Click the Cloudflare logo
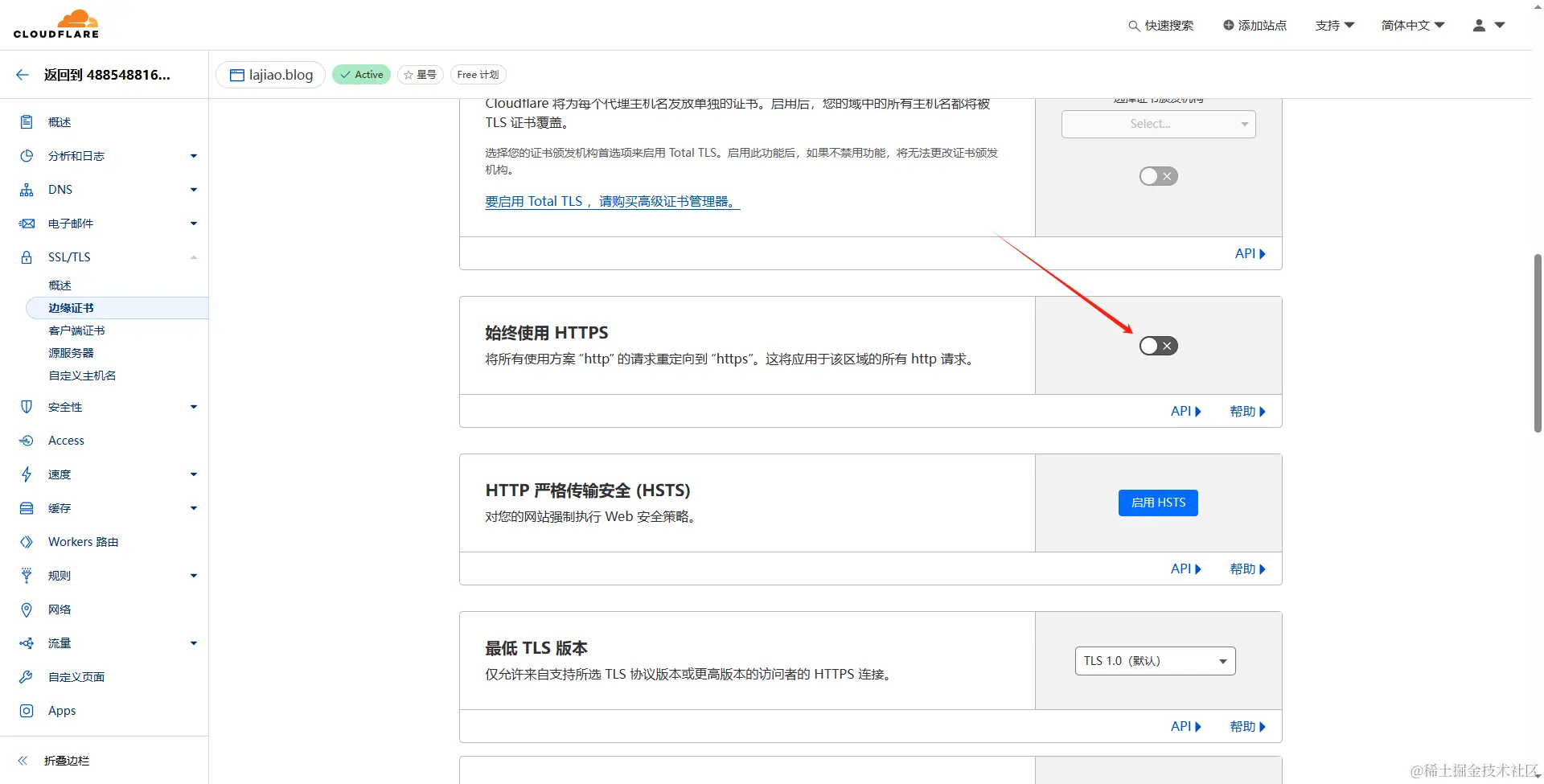 coord(56,24)
